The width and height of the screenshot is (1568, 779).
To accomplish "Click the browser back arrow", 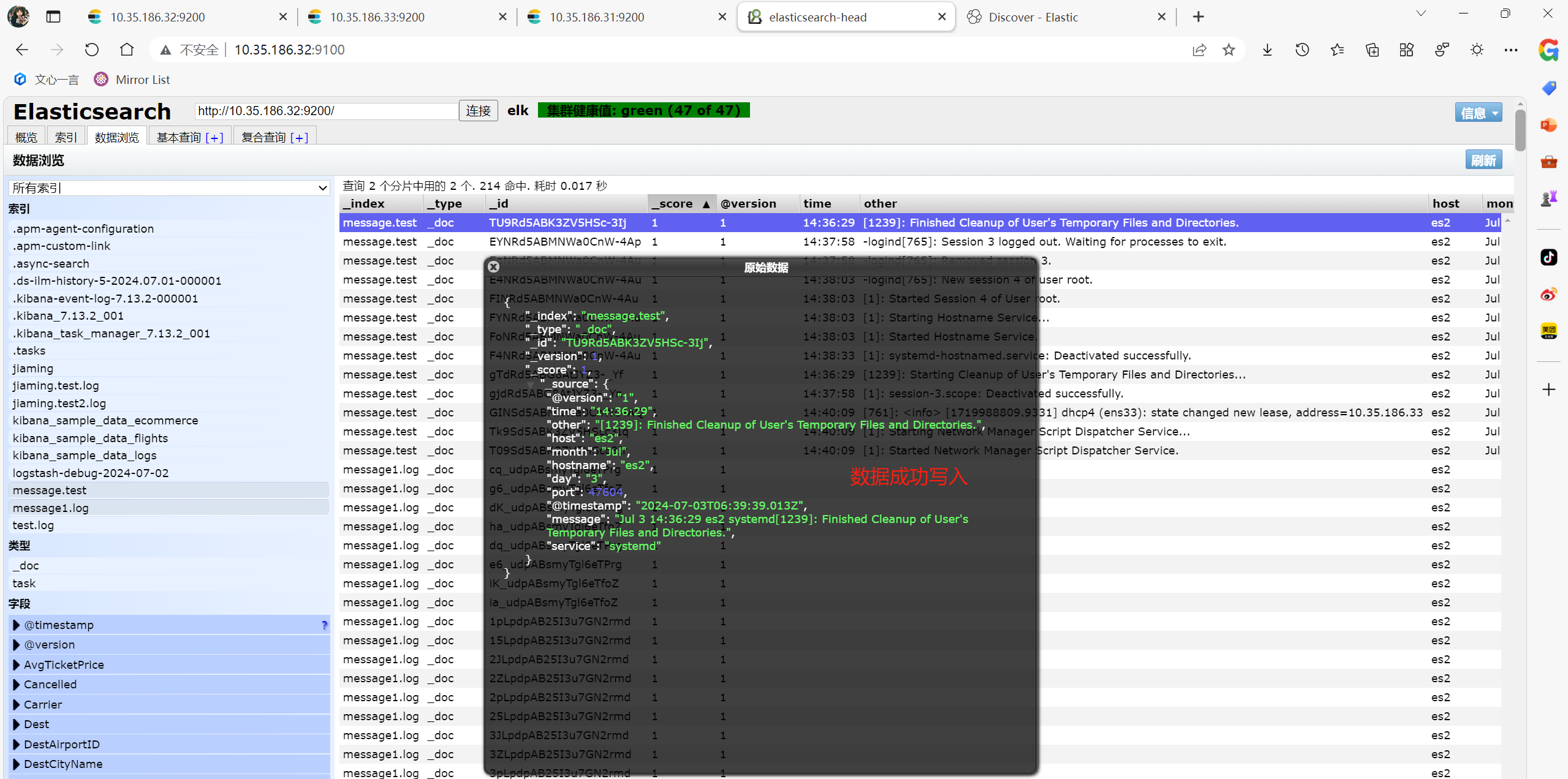I will tap(22, 50).
